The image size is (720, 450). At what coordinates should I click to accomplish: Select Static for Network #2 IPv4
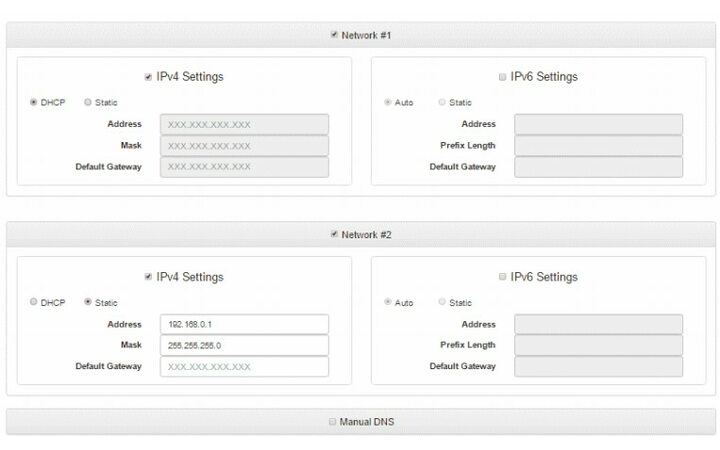(88, 302)
